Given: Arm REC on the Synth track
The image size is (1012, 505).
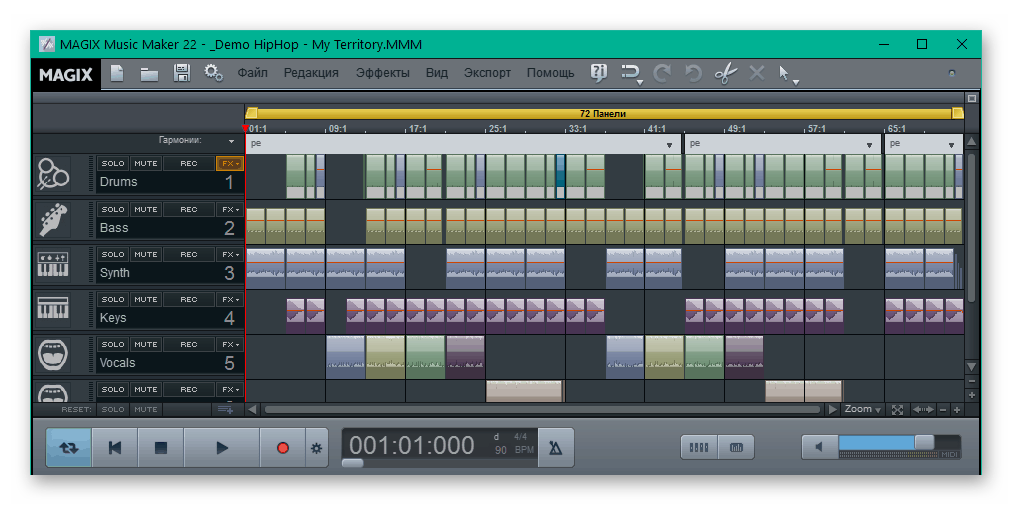Looking at the screenshot, I should (x=188, y=254).
